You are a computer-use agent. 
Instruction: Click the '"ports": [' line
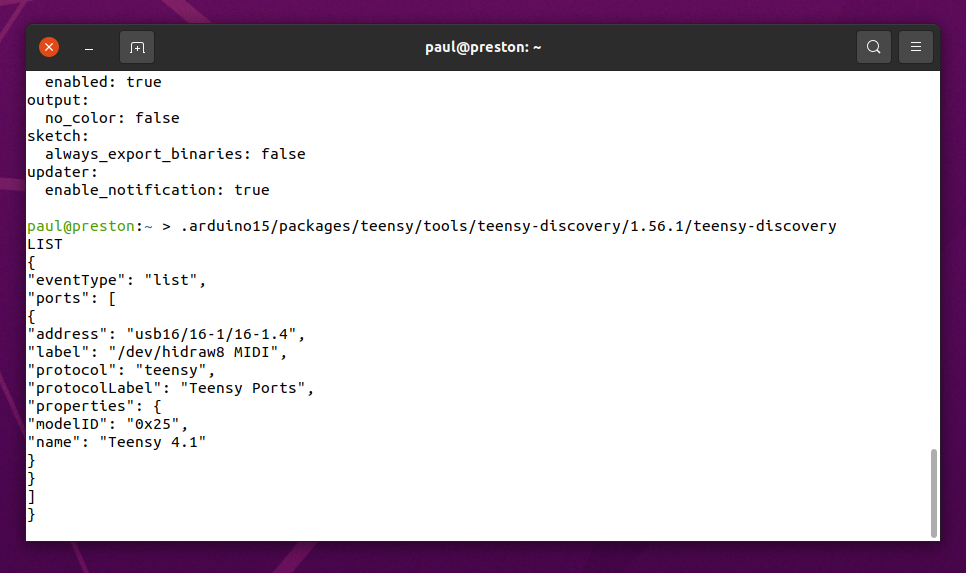point(71,298)
